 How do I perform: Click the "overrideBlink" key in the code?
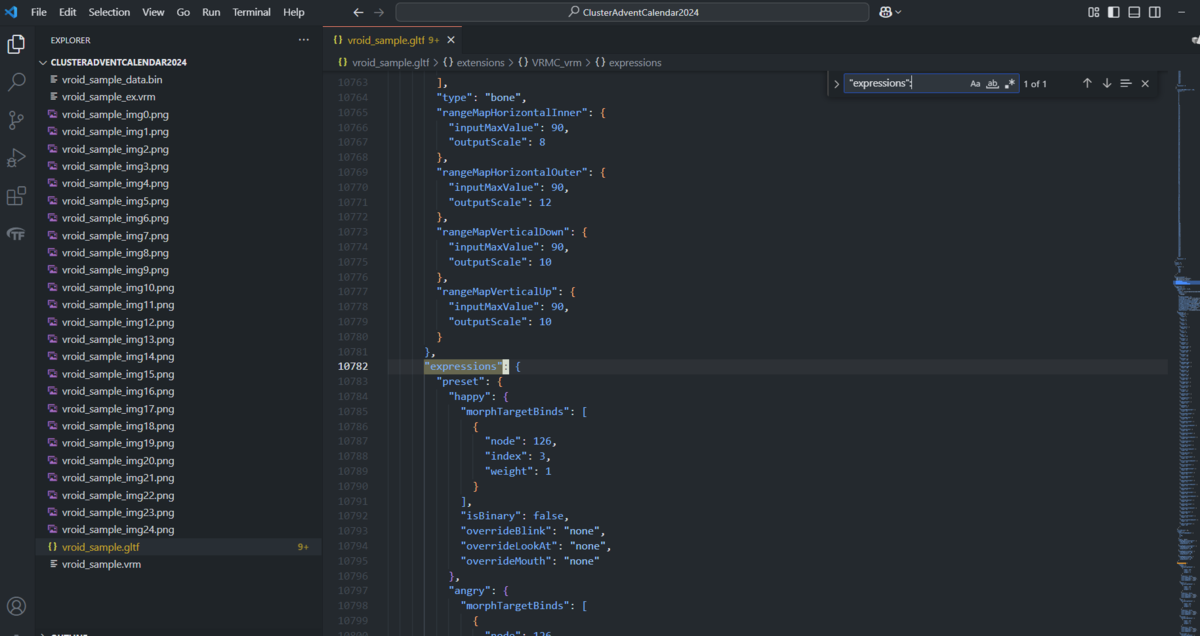tap(506, 530)
